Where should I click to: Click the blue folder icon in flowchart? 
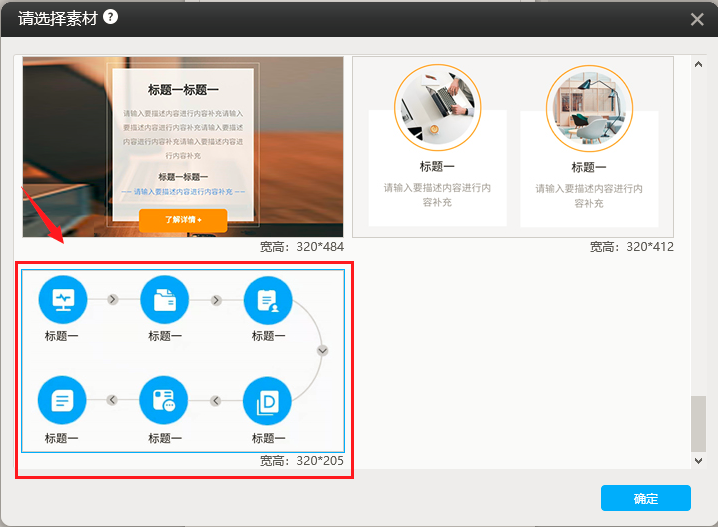165,299
